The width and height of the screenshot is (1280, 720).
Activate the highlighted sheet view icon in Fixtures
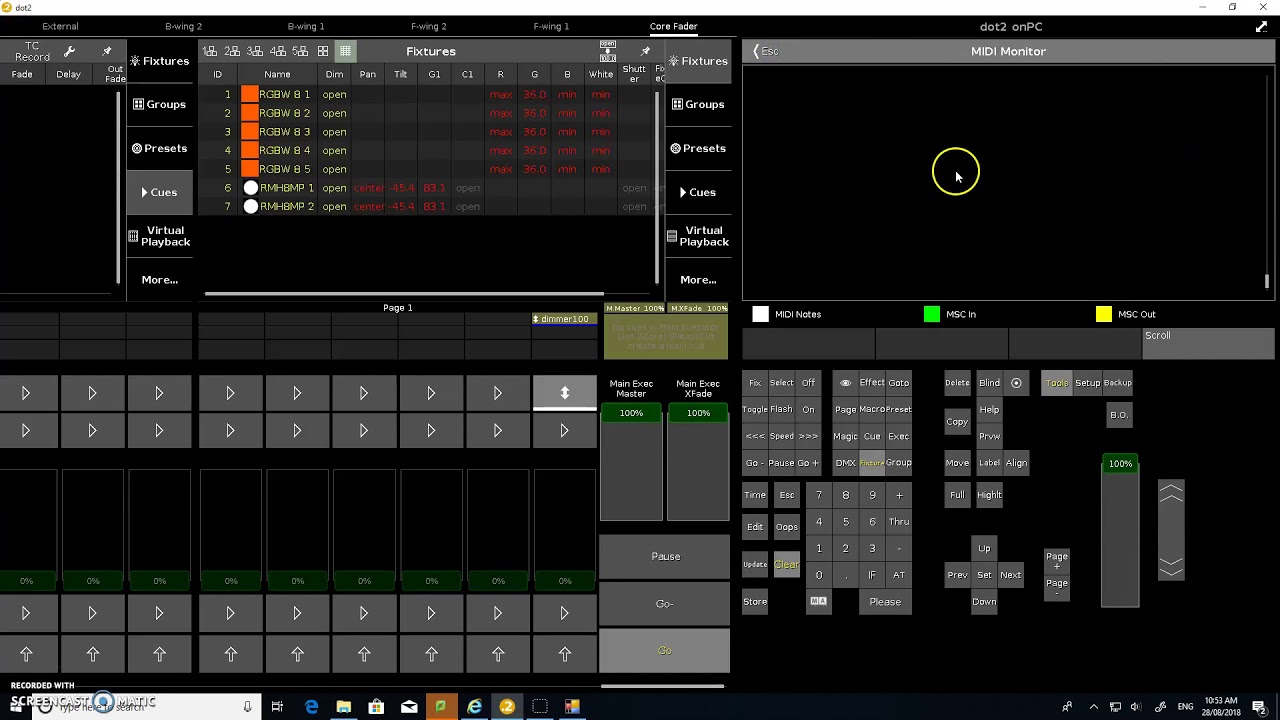click(345, 51)
